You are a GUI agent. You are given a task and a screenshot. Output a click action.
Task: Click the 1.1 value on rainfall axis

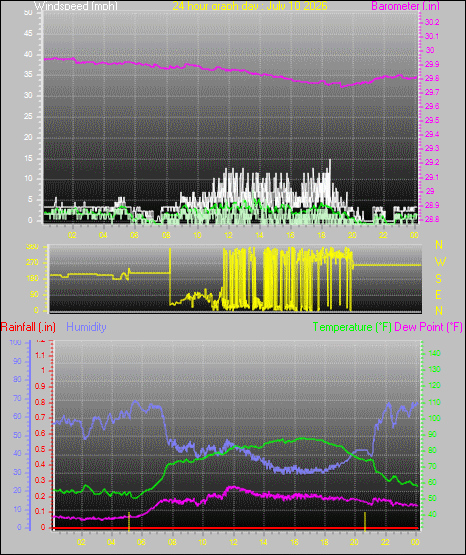40,355
